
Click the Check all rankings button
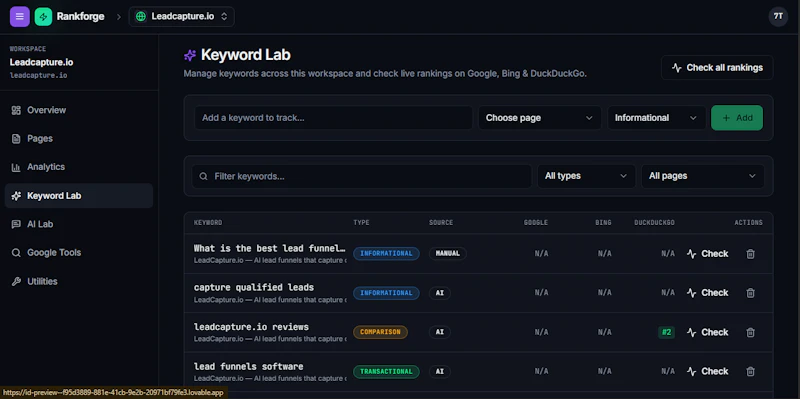coord(717,67)
